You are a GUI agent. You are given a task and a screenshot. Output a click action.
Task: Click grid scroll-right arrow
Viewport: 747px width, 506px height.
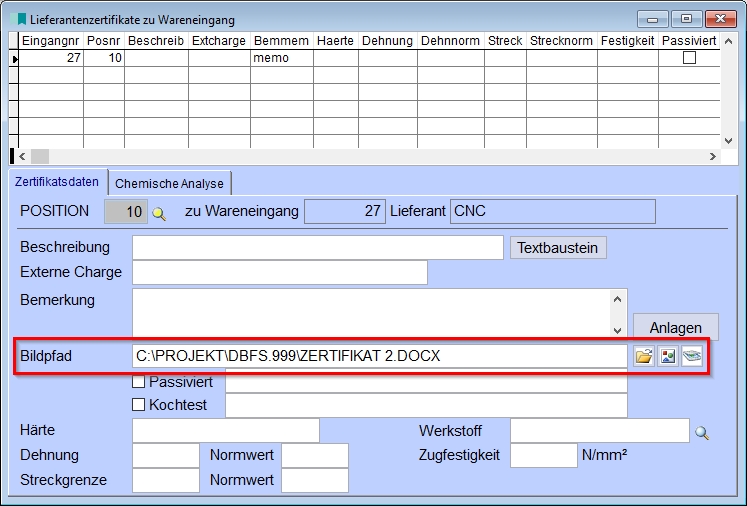coord(713,156)
